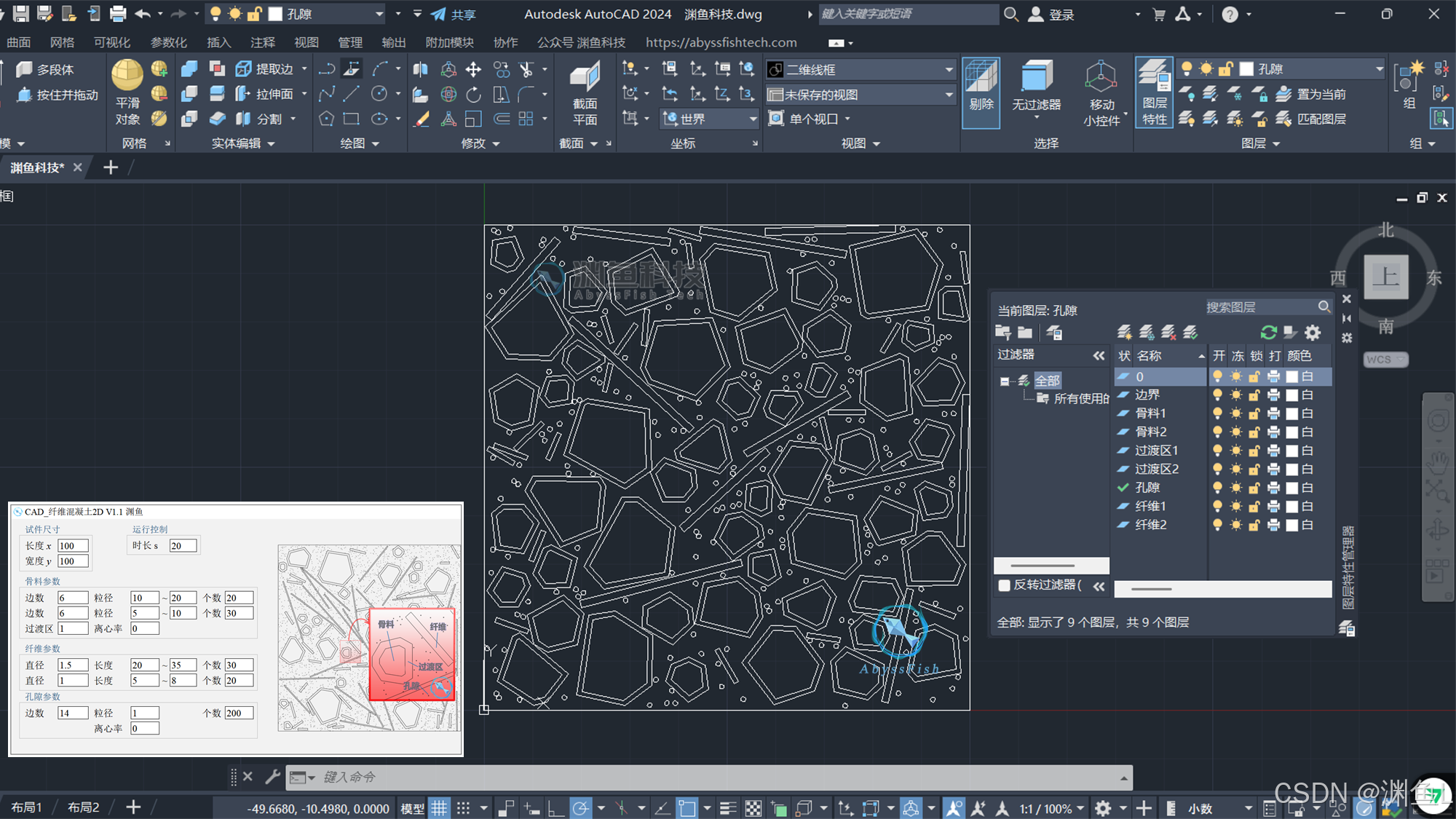Open layer panel settings gear

coord(1313,333)
